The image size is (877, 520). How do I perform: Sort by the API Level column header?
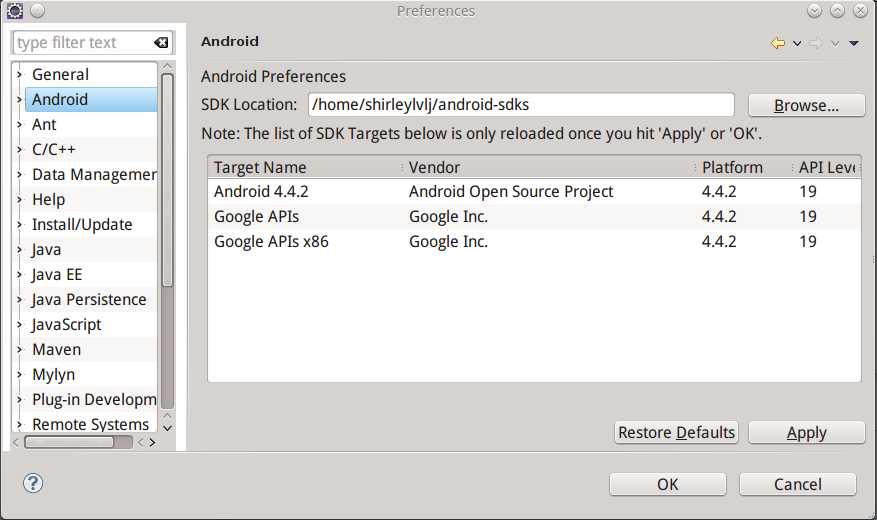coord(827,167)
